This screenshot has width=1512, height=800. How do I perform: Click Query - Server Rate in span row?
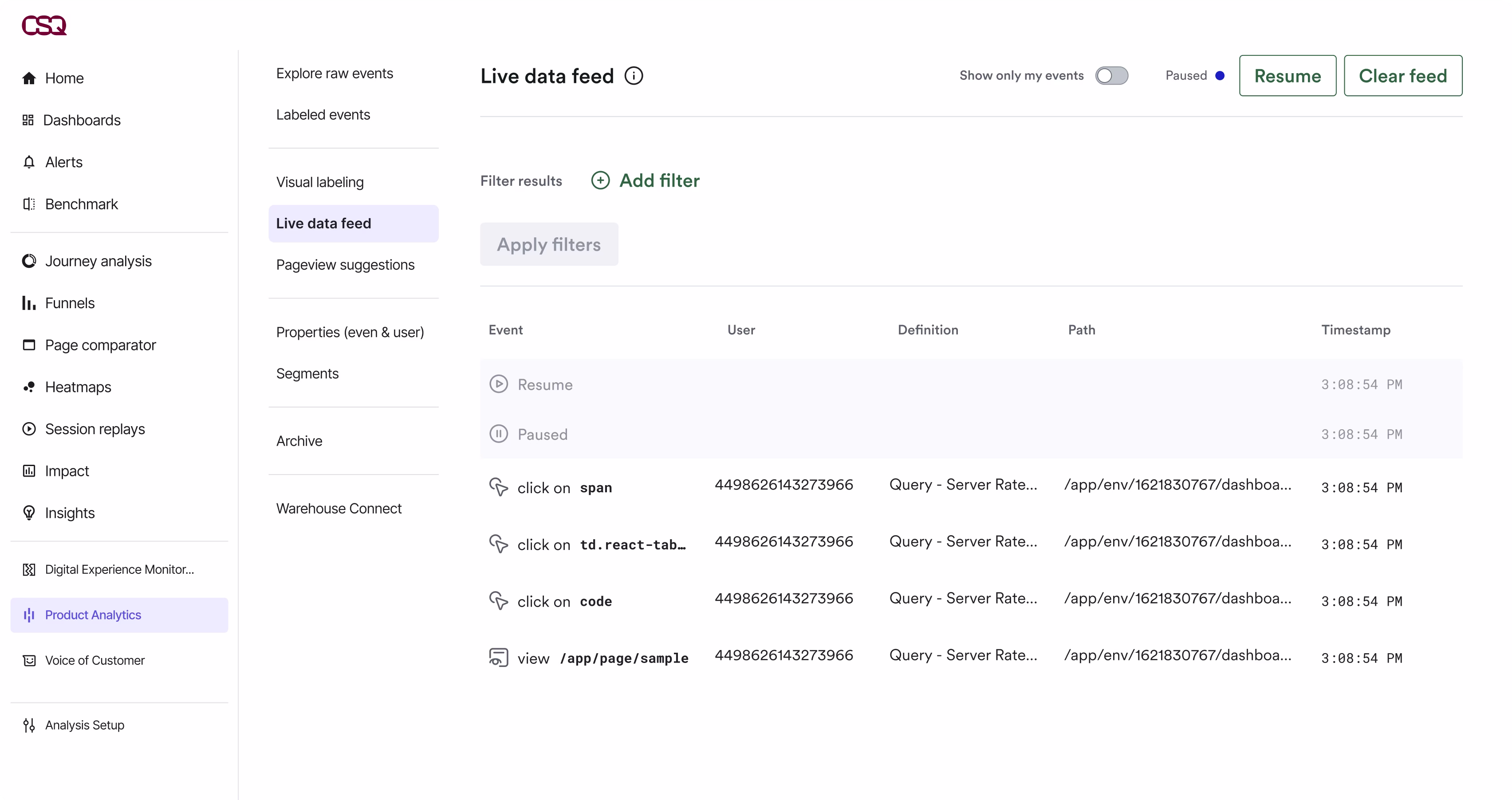[x=964, y=484]
